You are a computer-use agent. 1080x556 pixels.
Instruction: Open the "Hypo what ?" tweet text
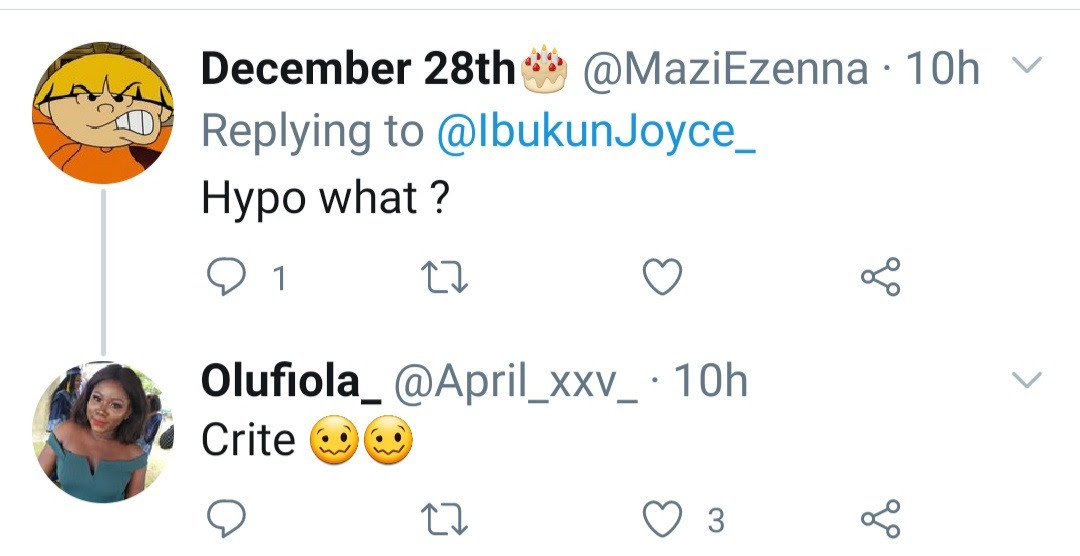323,199
